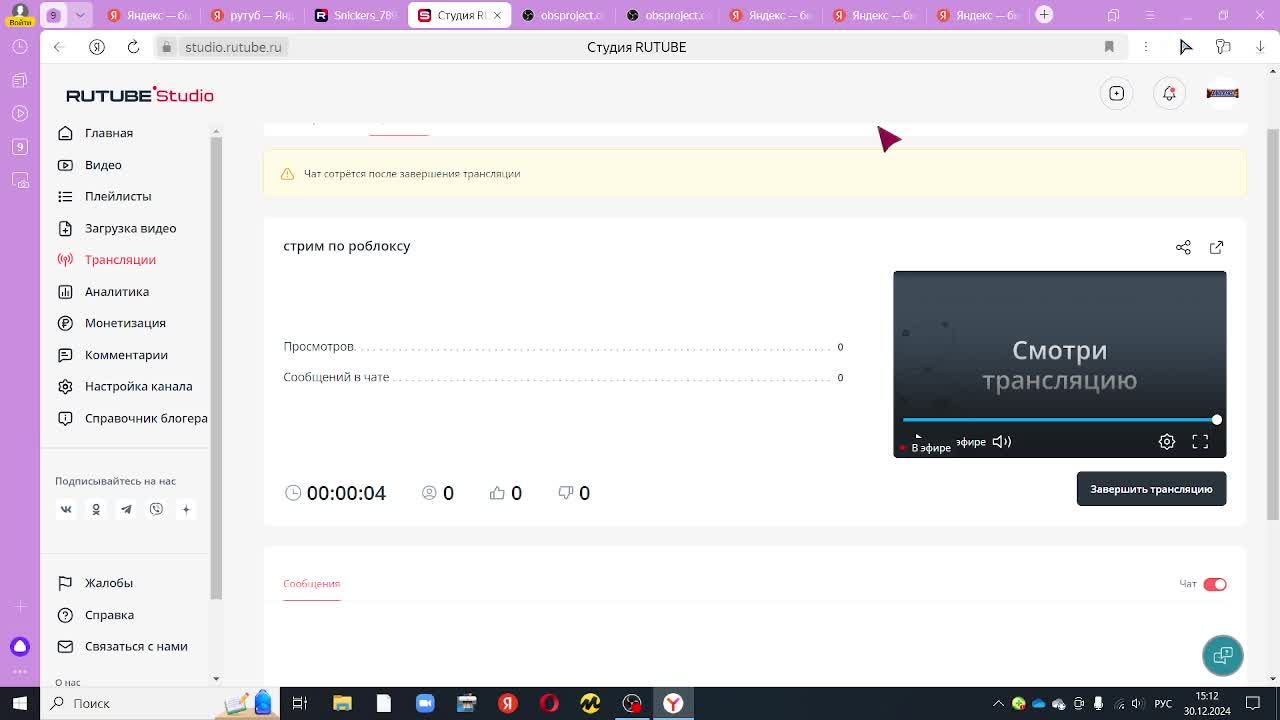Screen dimensions: 1280x720
Task: Click the Войти profile icon
Action: click(19, 13)
